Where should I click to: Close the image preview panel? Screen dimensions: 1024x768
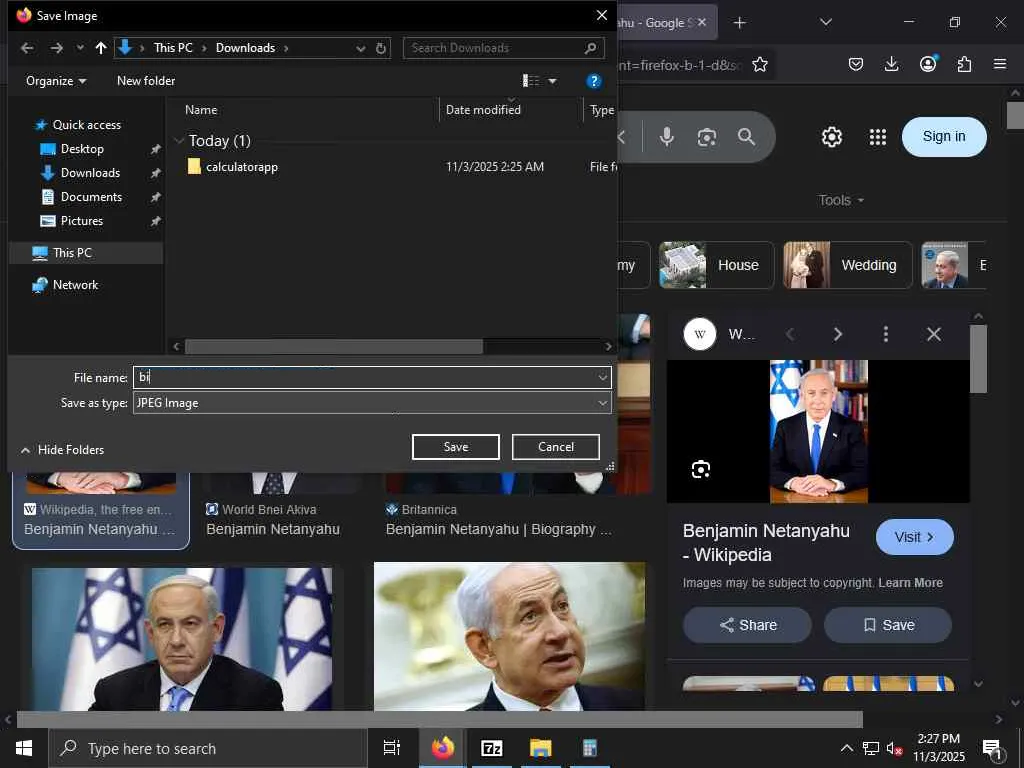point(934,334)
